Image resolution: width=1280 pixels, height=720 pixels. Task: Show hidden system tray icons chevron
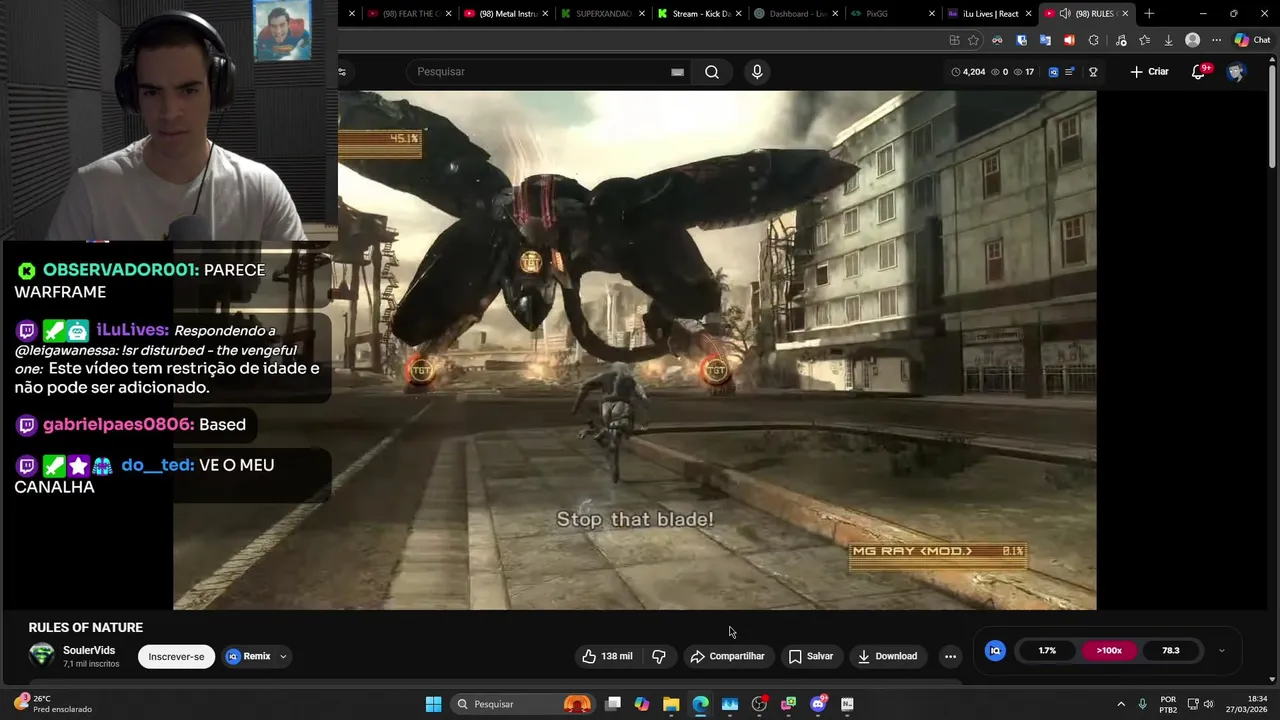(1121, 704)
